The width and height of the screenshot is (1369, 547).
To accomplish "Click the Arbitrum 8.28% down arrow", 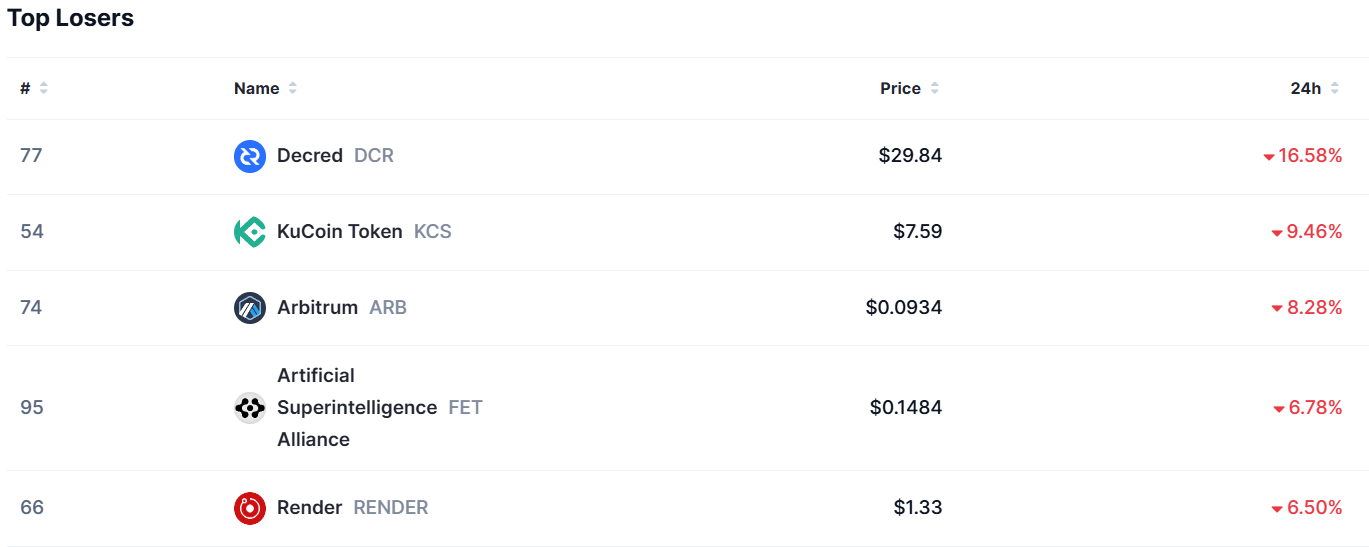I will pos(1277,309).
